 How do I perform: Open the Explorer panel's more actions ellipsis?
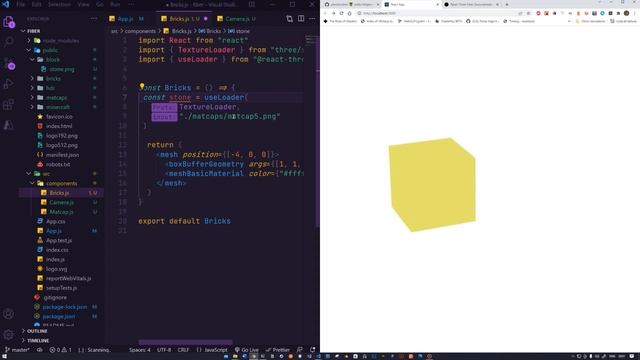point(94,19)
